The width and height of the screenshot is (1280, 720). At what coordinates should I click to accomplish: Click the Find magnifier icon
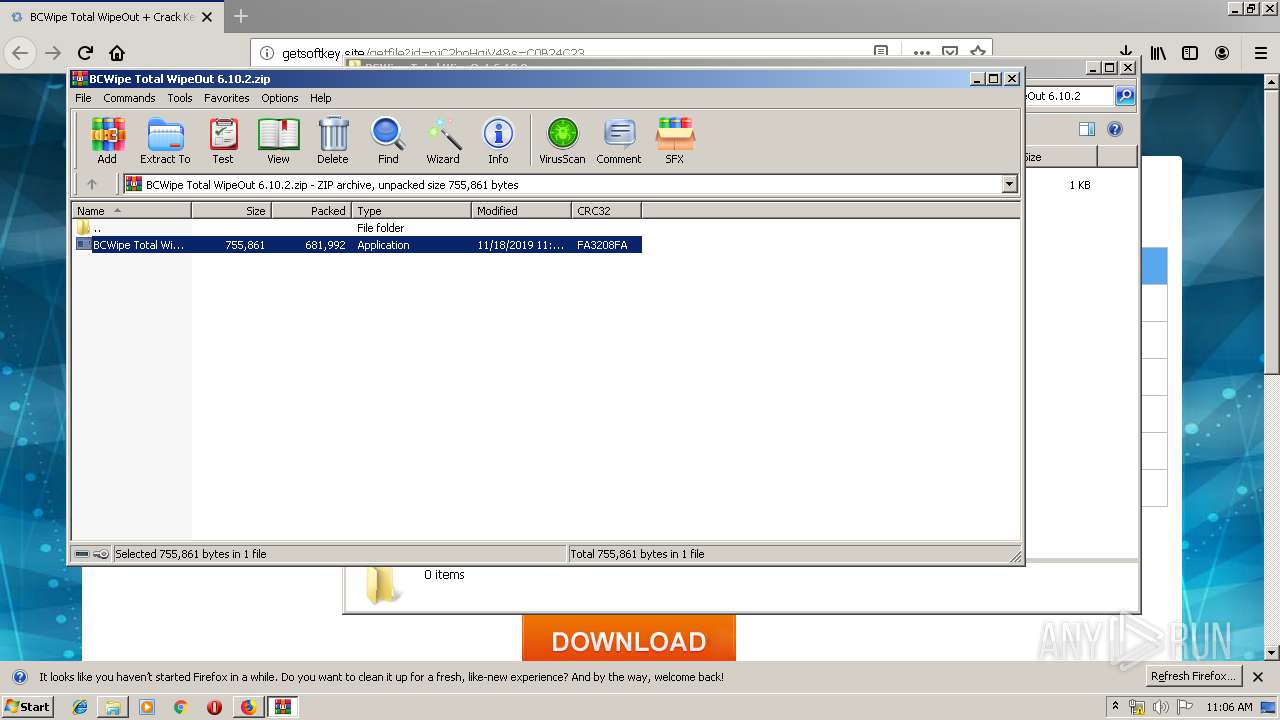pyautogui.click(x=388, y=140)
